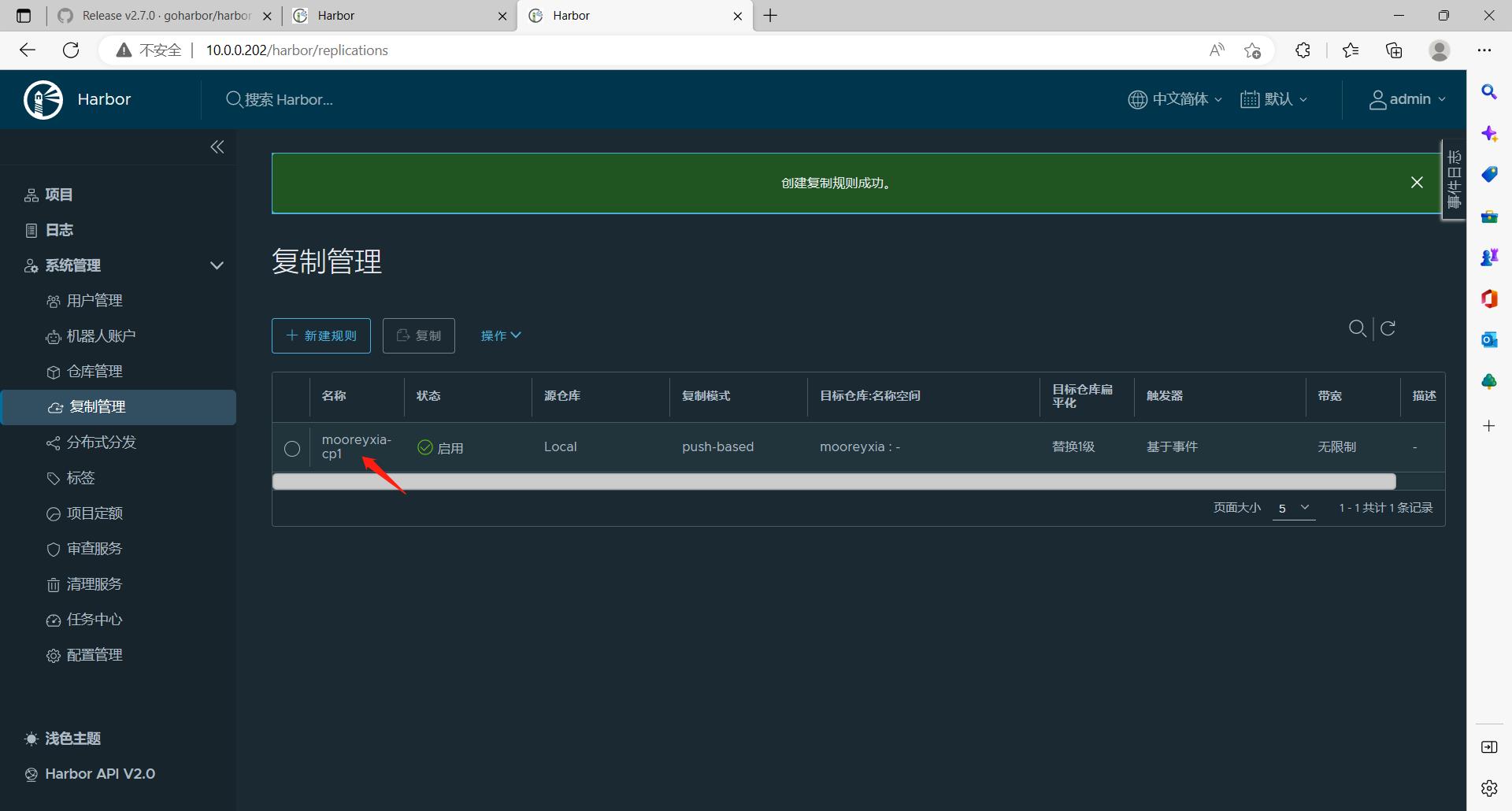This screenshot has width=1512, height=811.
Task: Click the table horizontal scrollbar
Action: 834,482
